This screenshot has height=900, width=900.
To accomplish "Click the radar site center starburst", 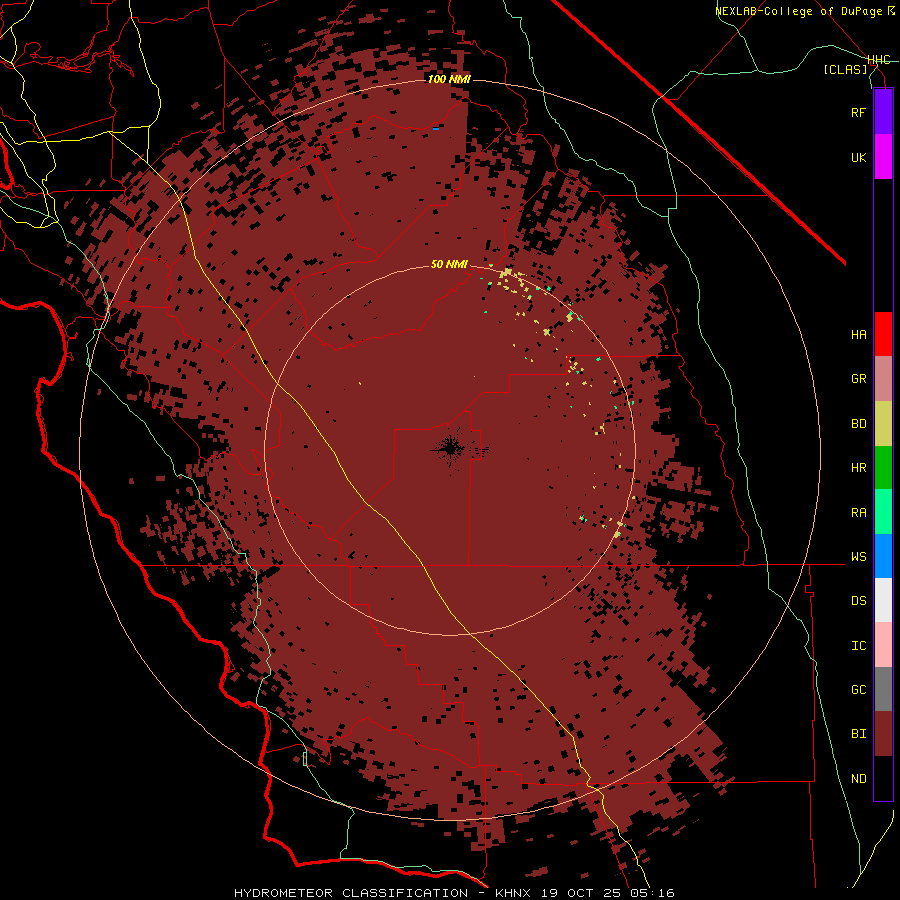I will tap(451, 449).
